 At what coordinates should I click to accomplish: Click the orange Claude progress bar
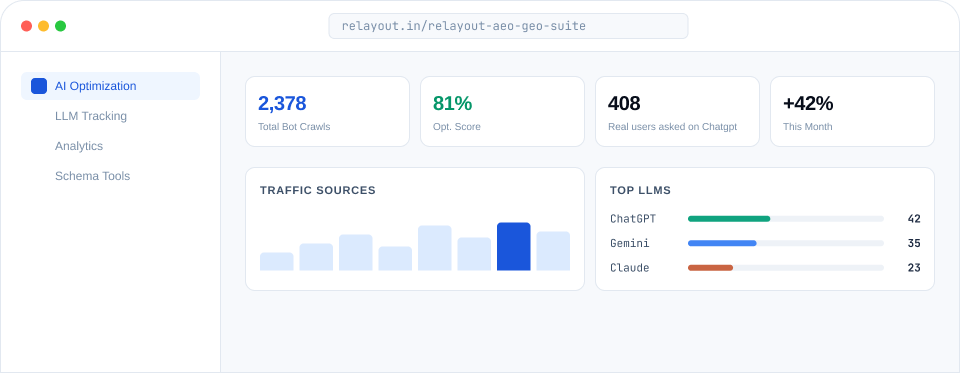click(x=711, y=268)
